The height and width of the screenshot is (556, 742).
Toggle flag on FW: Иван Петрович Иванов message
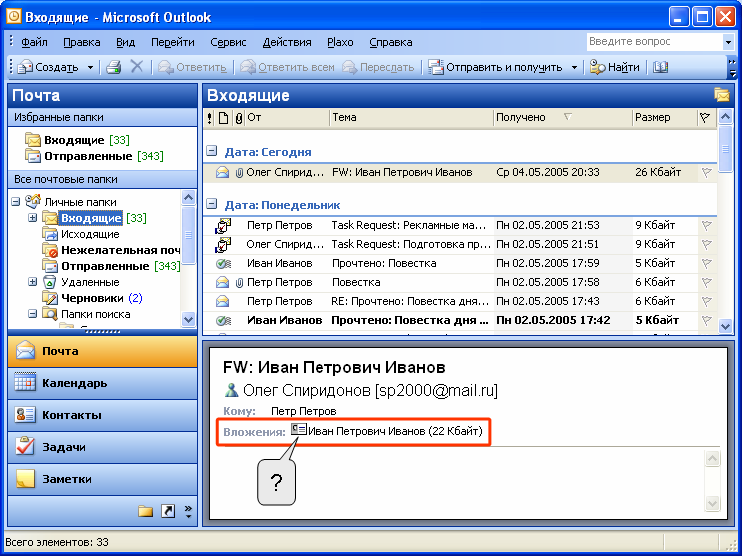click(706, 173)
